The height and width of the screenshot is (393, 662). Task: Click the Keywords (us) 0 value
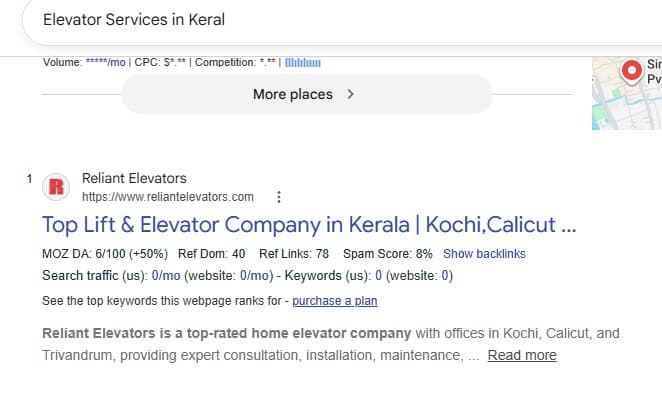[378, 276]
